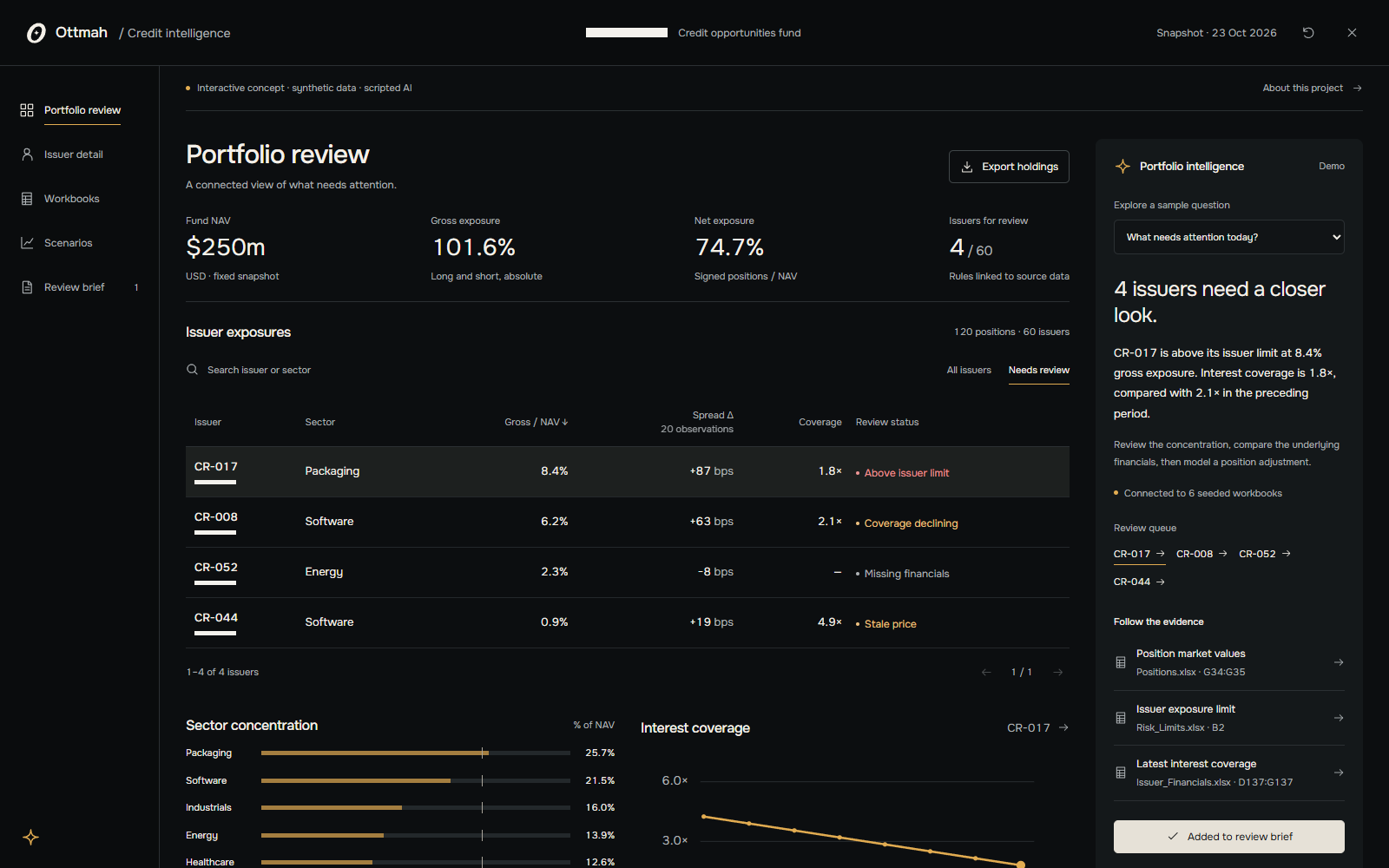Go to next page arrow
This screenshot has width=1389, height=868.
pos(1058,672)
